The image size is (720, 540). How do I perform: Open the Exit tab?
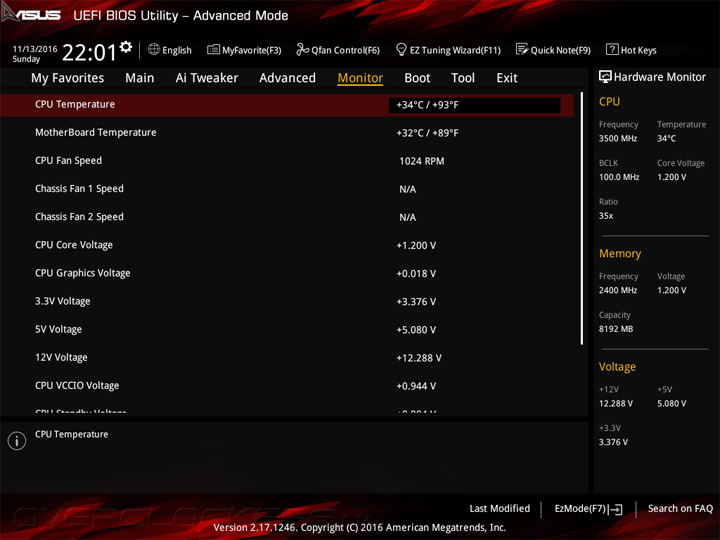coord(506,78)
